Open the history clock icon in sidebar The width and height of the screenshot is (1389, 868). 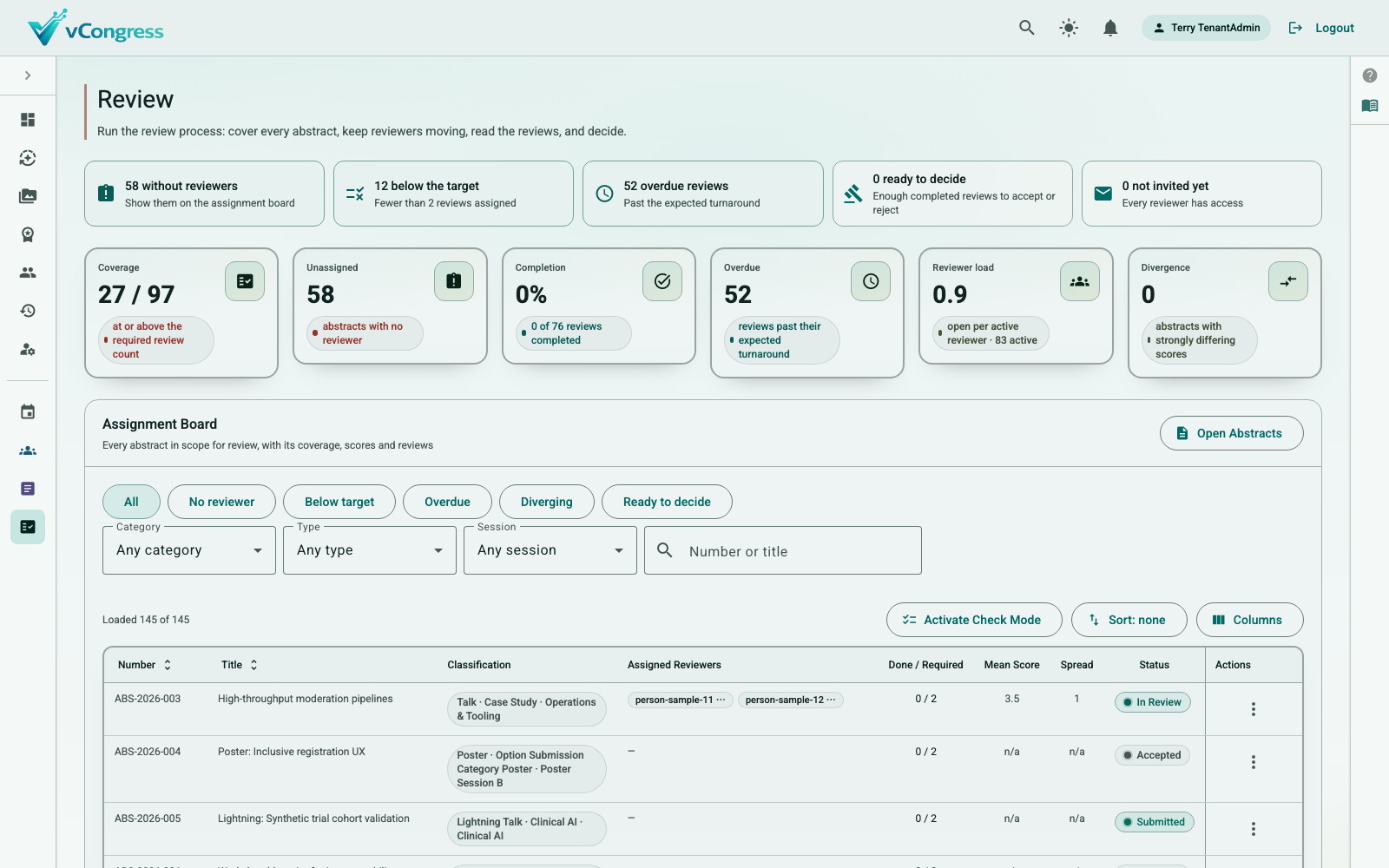[x=28, y=311]
